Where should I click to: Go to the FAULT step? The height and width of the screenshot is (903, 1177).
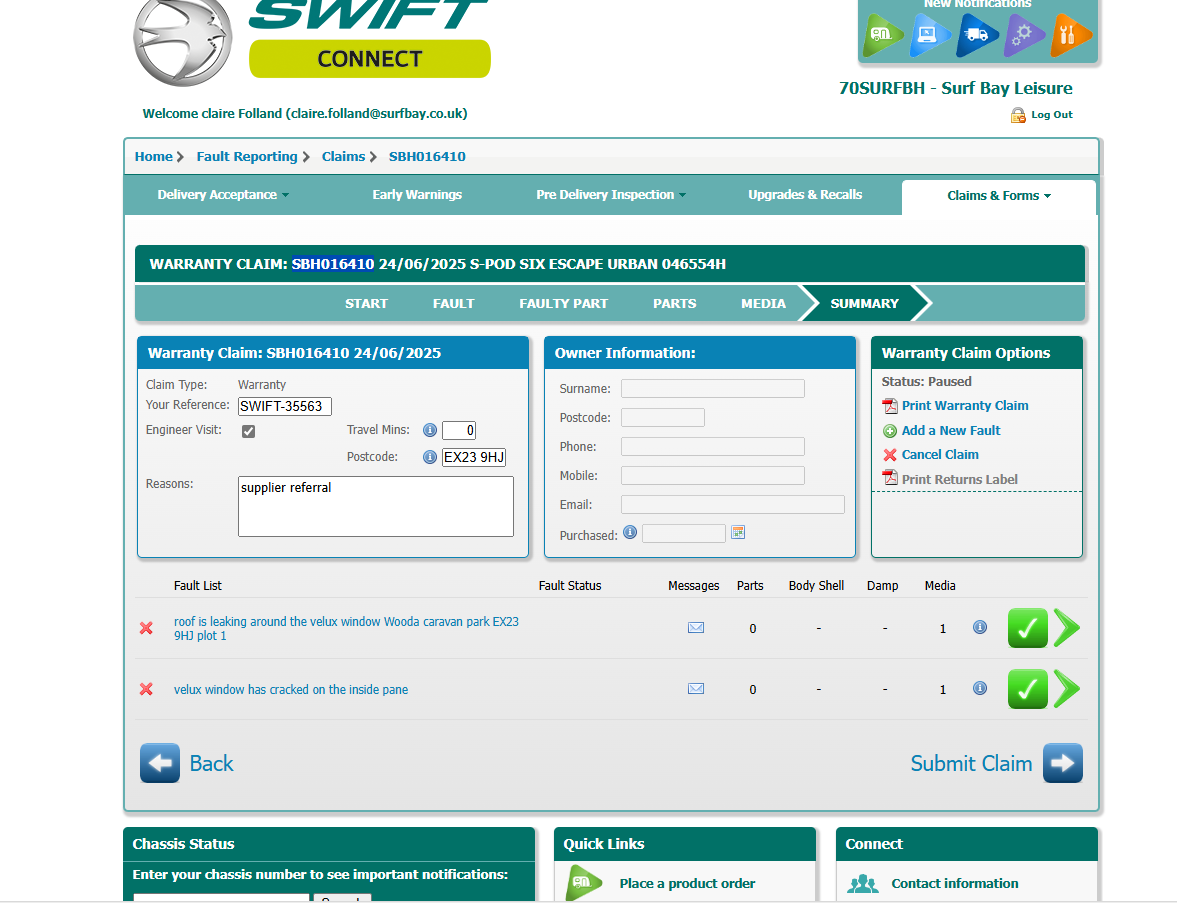[x=453, y=303]
